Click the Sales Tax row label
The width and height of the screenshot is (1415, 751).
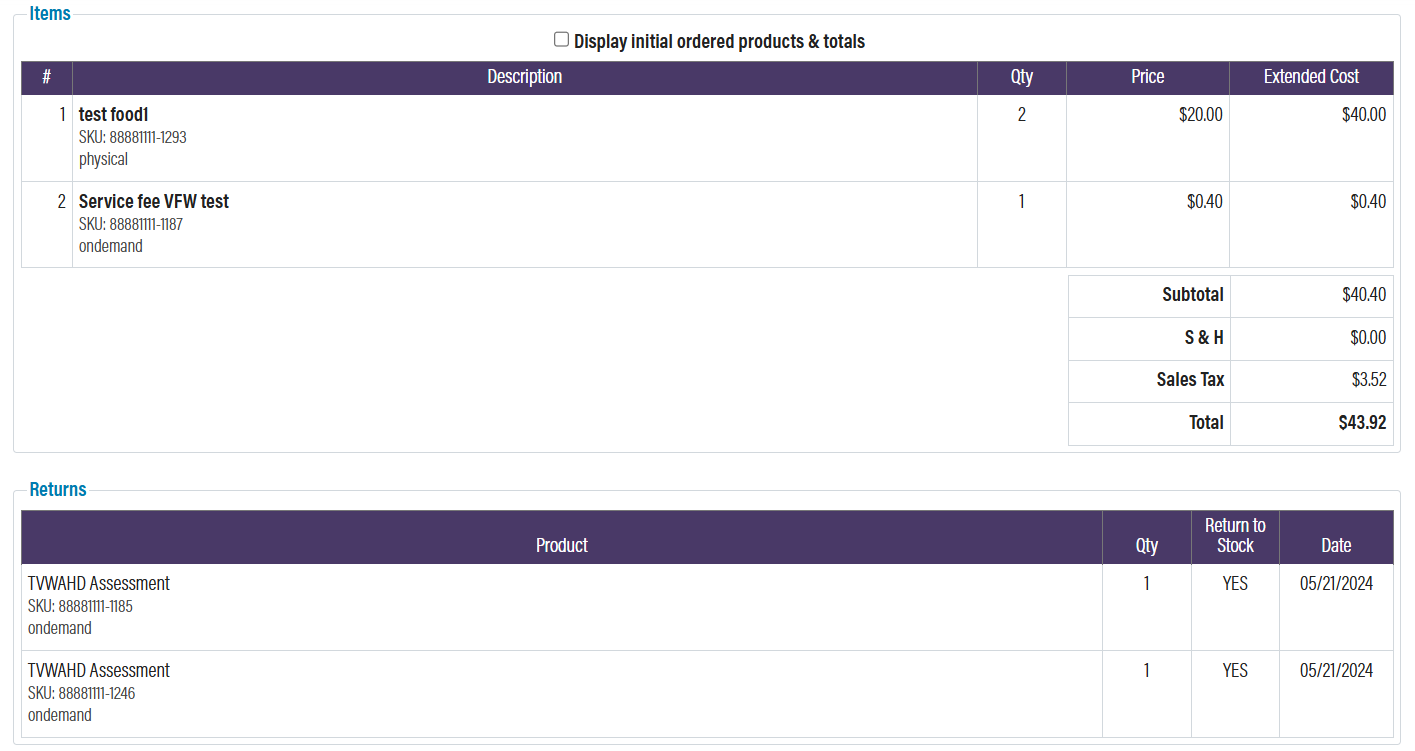[x=1189, y=380]
